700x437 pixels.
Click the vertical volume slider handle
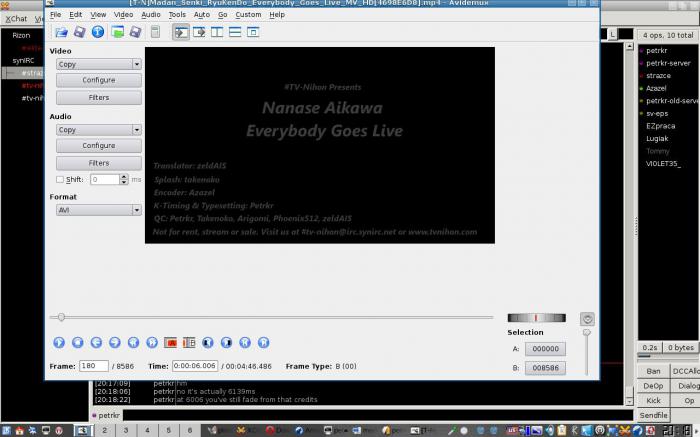point(587,333)
